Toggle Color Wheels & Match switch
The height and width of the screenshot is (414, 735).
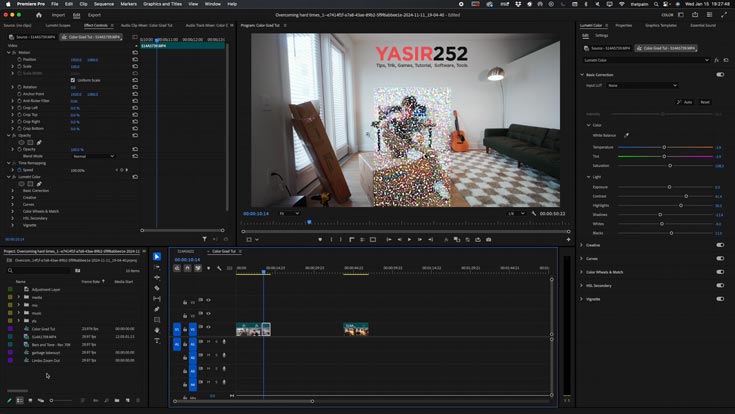pos(720,272)
